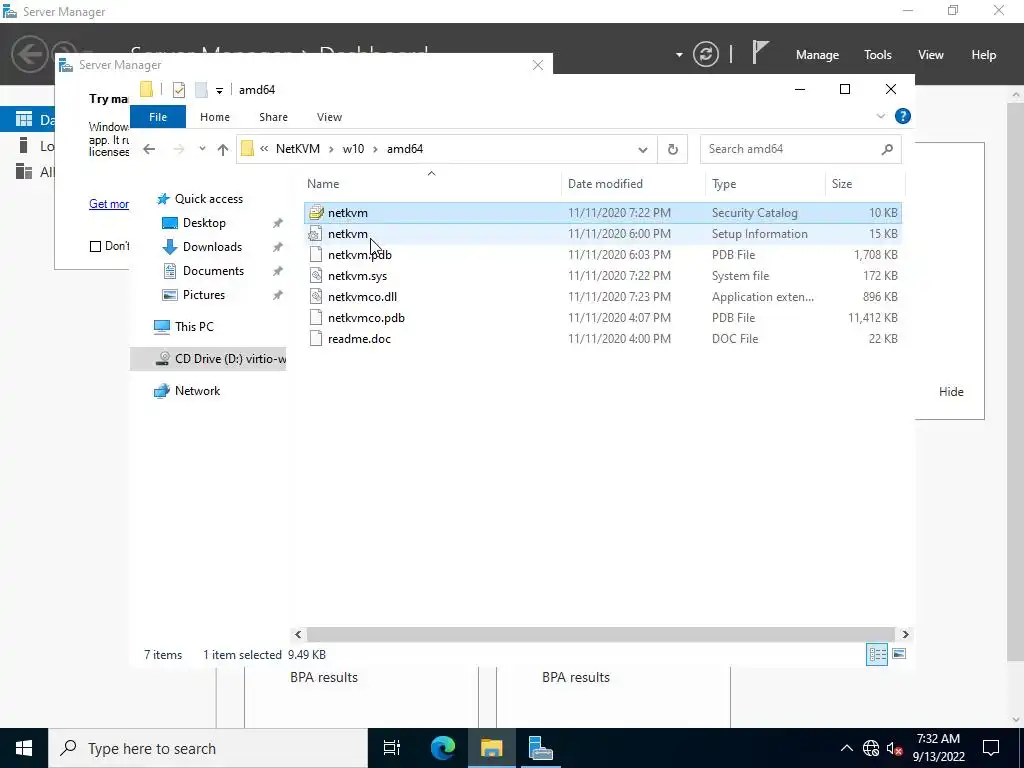The height and width of the screenshot is (768, 1024).
Task: Open Explorer help question mark icon
Action: click(x=903, y=116)
